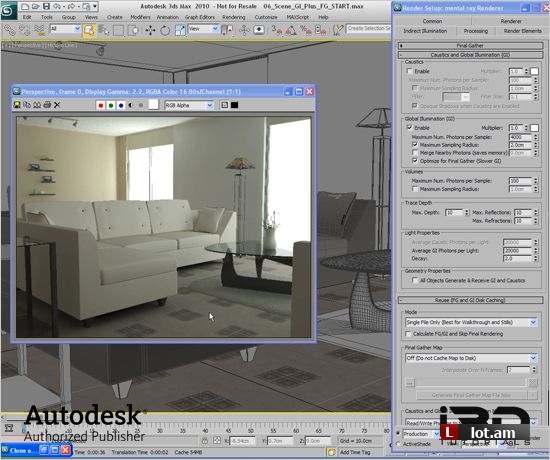
Task: Toggle blue channel in frame window
Action: pyautogui.click(x=121, y=105)
